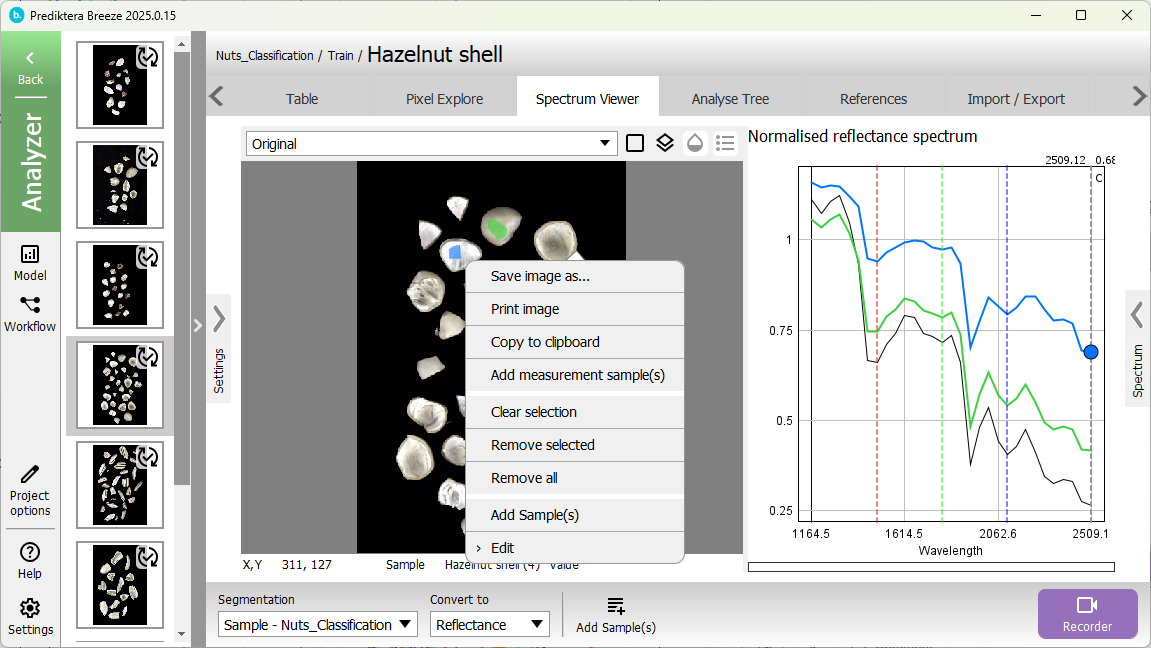Screen dimensions: 1151x648
Task: Click the Recorder button
Action: pyautogui.click(x=1087, y=613)
